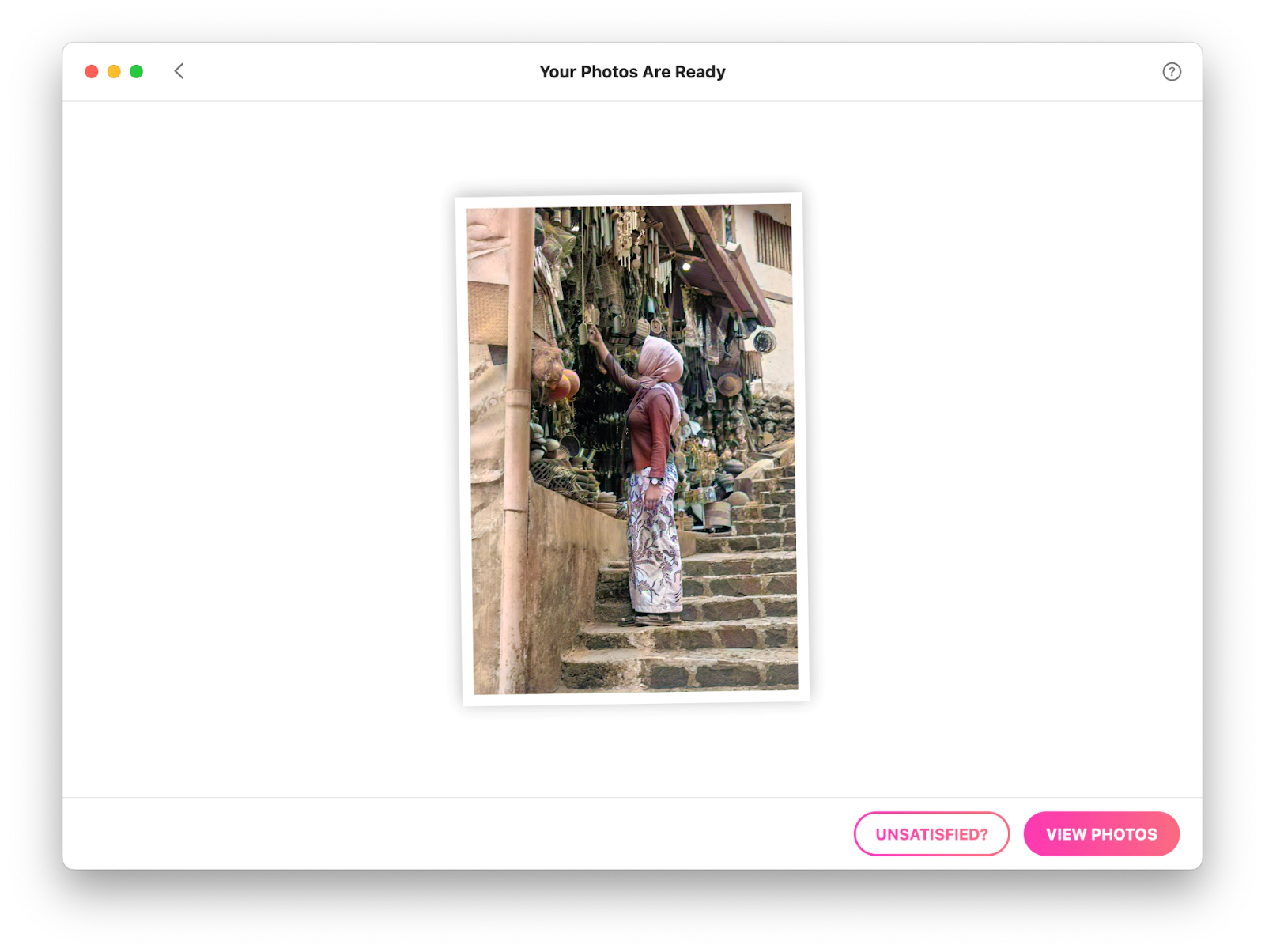Click the Unsatisfied? button

(x=931, y=834)
